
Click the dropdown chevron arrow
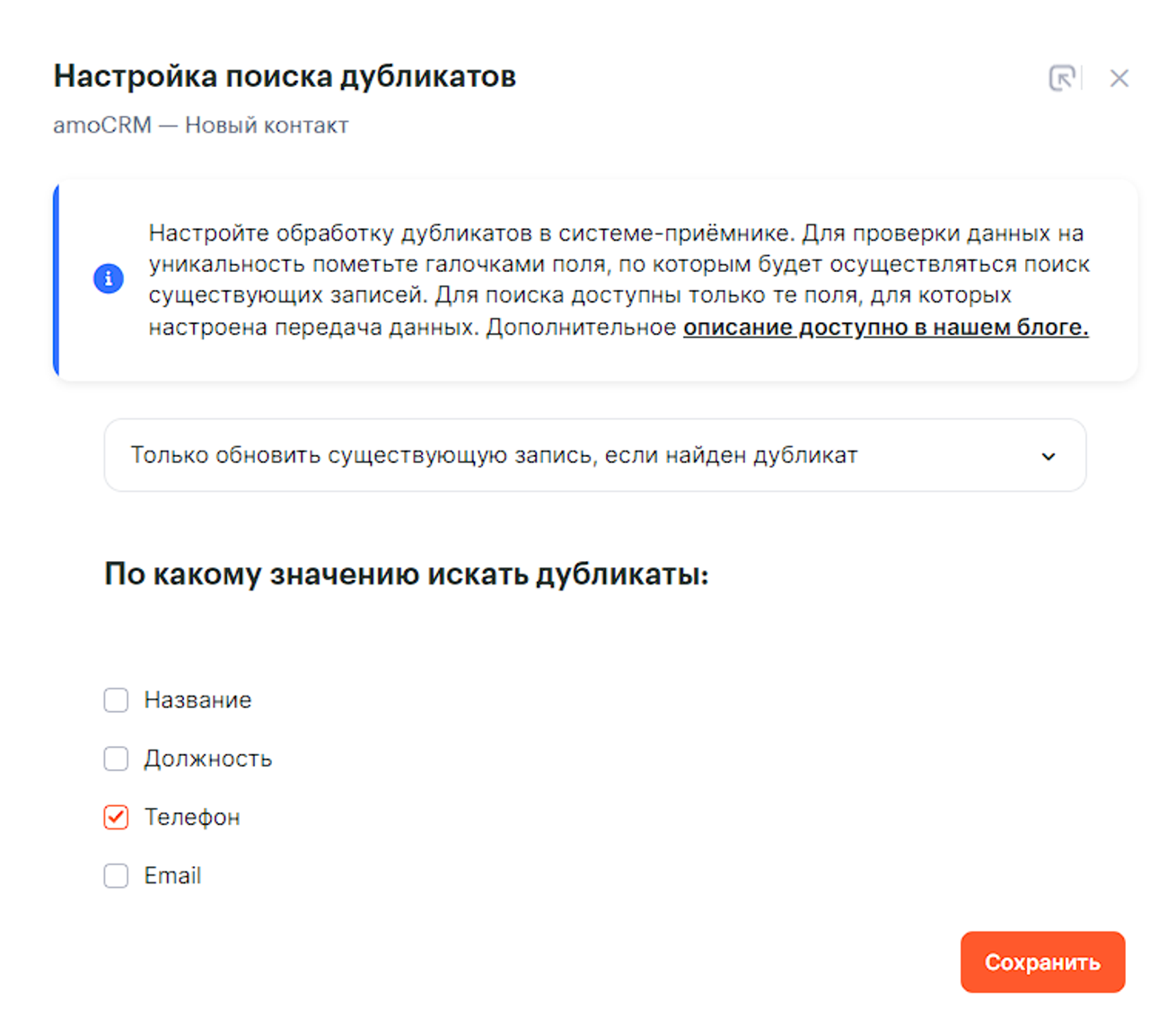[1048, 456]
